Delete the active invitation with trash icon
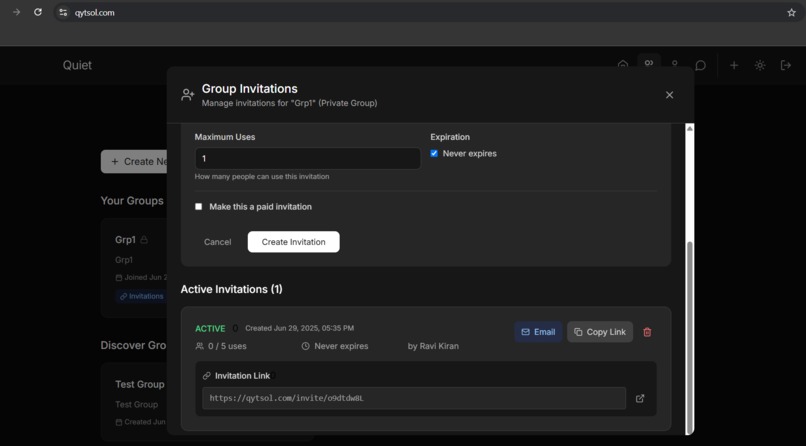Viewport: 806px width, 446px height. (x=647, y=332)
